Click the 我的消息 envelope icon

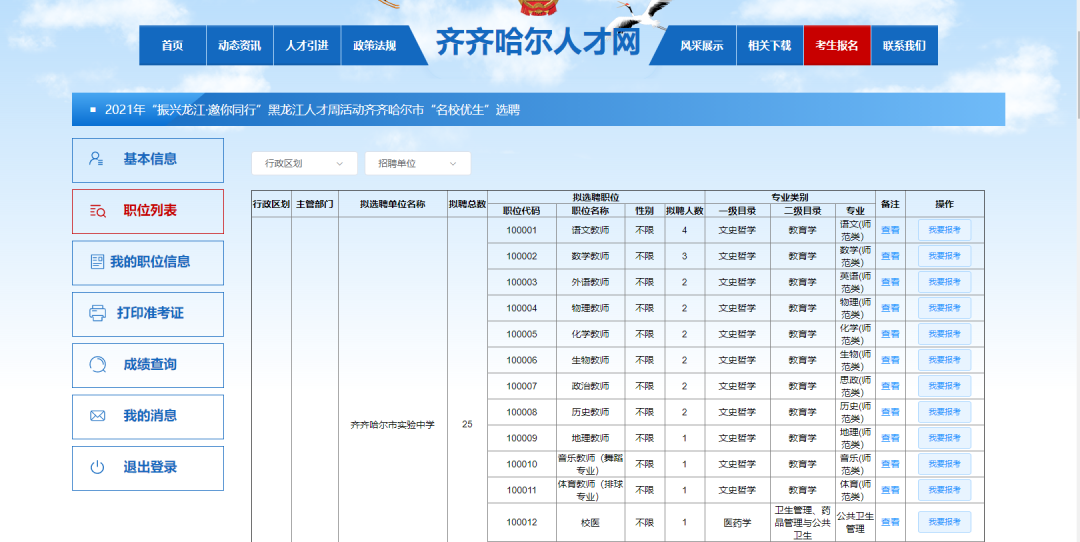click(97, 416)
